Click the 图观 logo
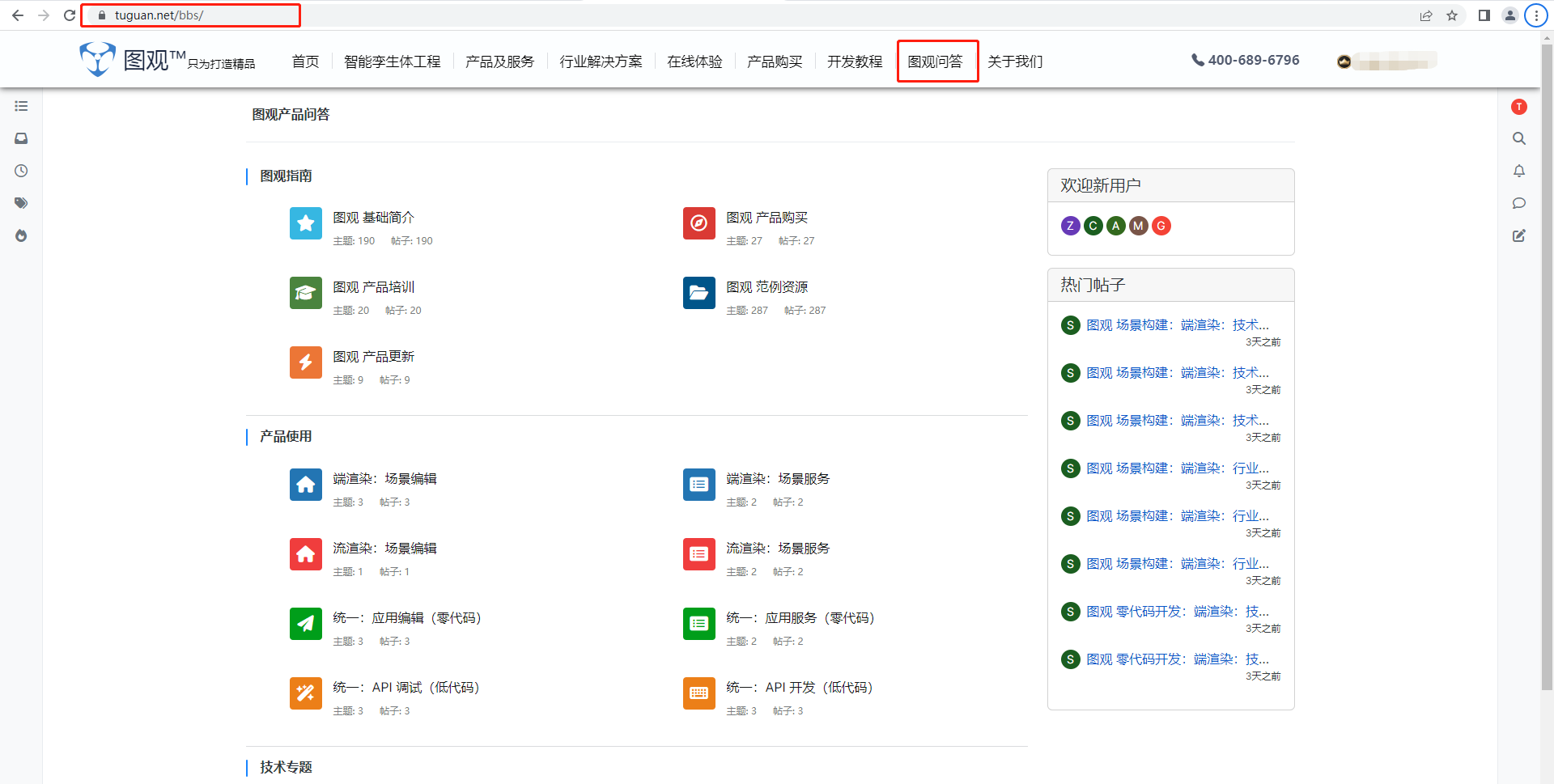 point(167,60)
